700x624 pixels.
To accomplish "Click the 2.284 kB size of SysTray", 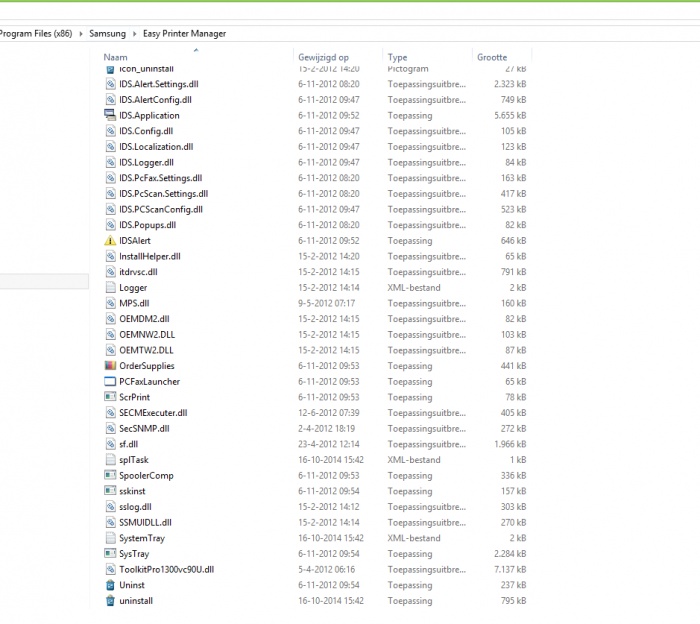I will tap(510, 553).
